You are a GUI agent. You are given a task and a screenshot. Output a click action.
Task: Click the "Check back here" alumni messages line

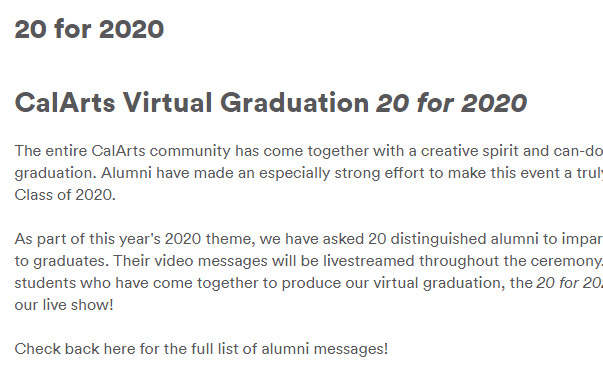[x=201, y=349]
